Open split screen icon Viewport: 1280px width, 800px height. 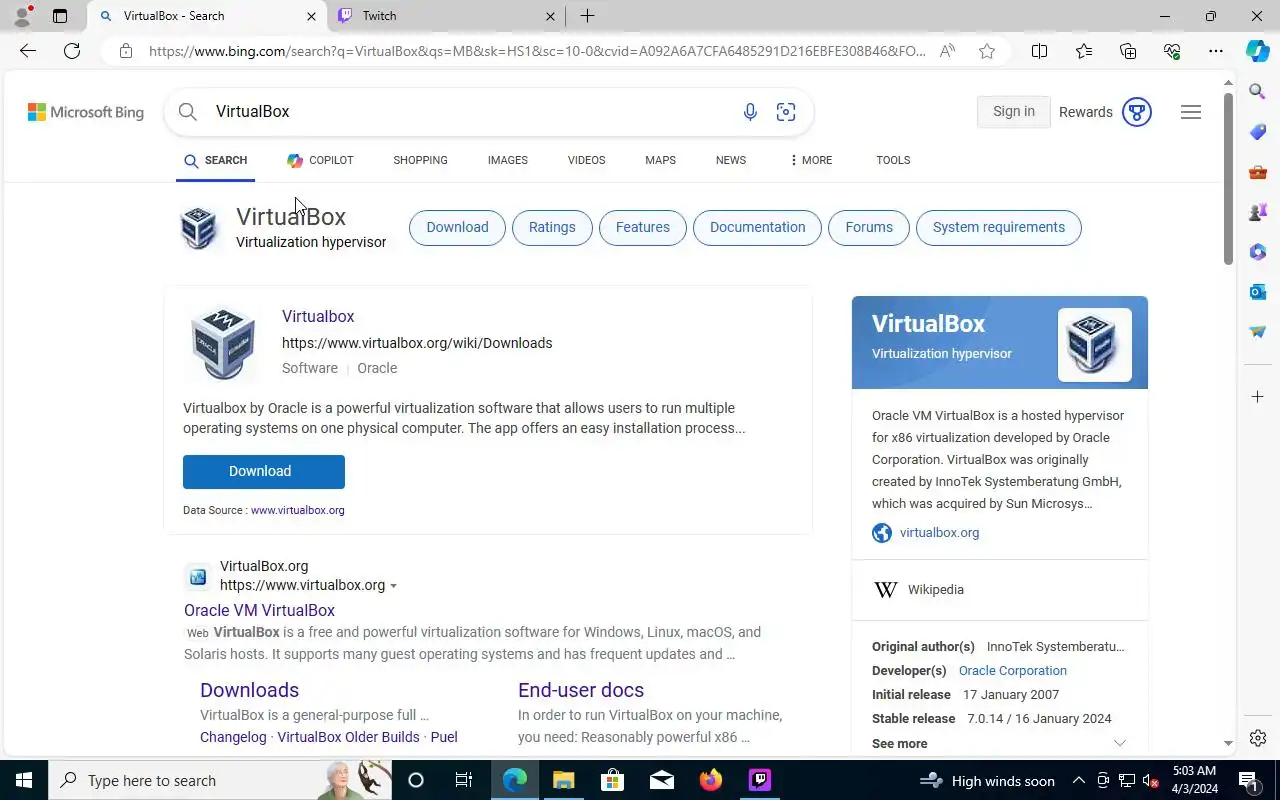coord(1039,51)
